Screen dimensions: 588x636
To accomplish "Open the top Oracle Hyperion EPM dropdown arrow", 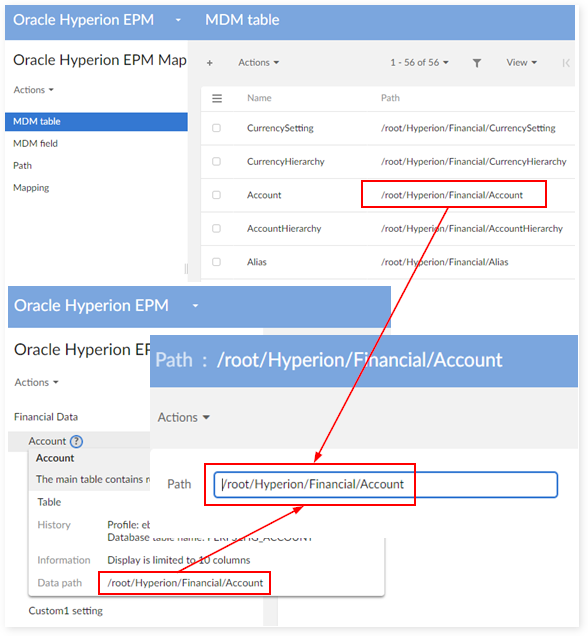I will click(x=178, y=20).
